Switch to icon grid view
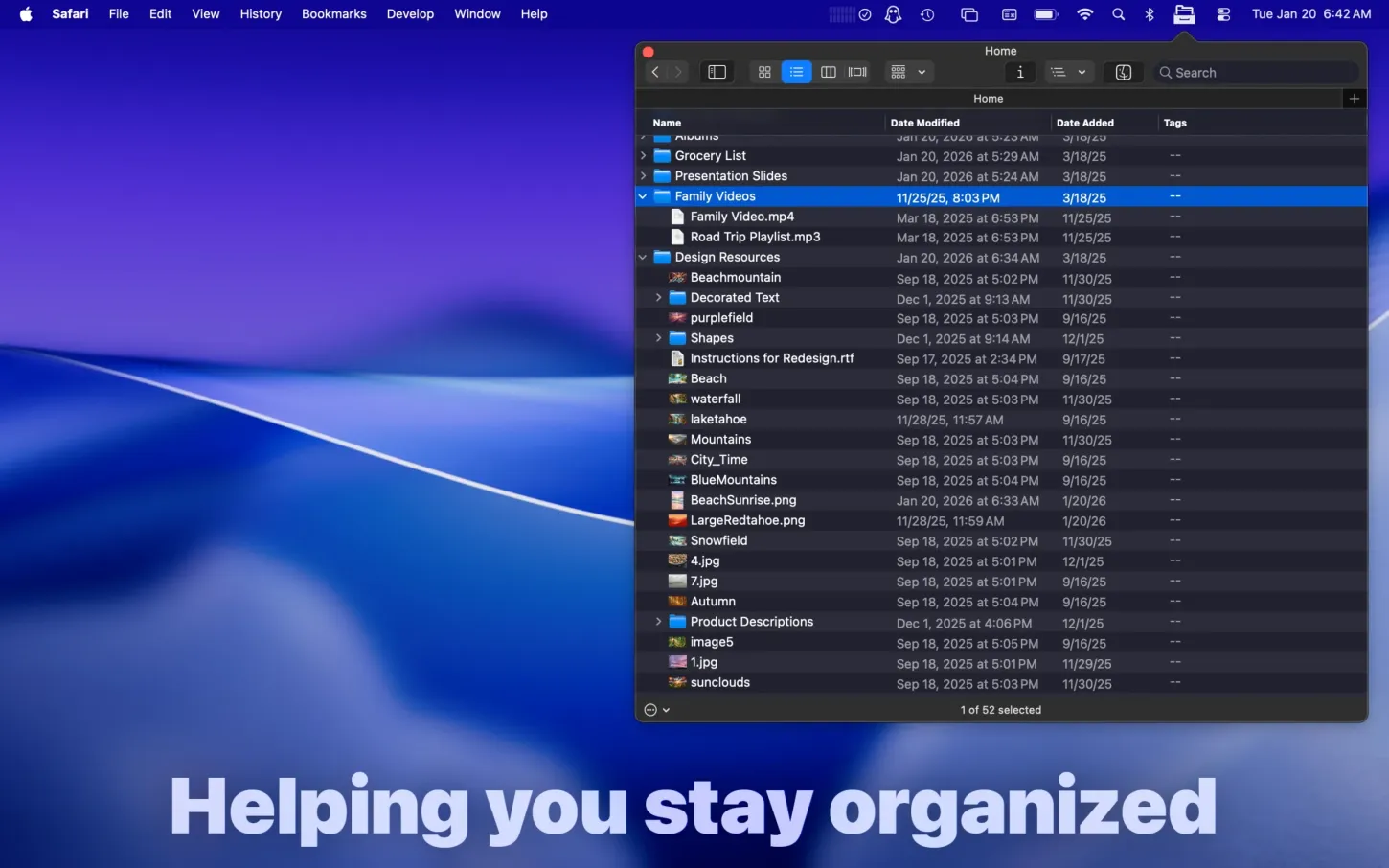 [x=764, y=72]
